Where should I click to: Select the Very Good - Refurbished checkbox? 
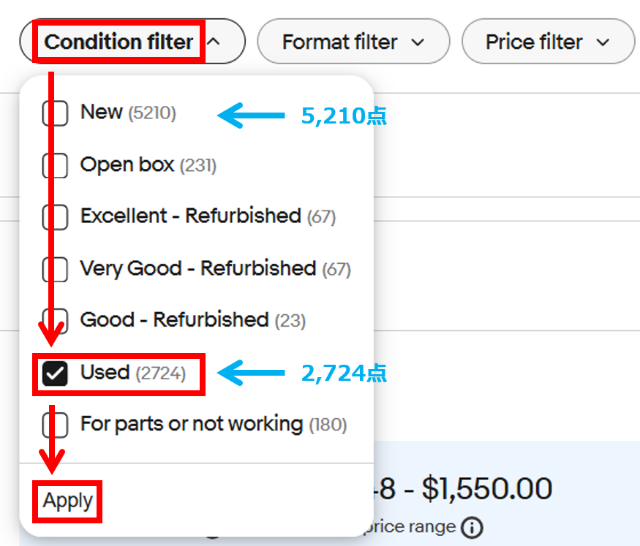click(55, 269)
